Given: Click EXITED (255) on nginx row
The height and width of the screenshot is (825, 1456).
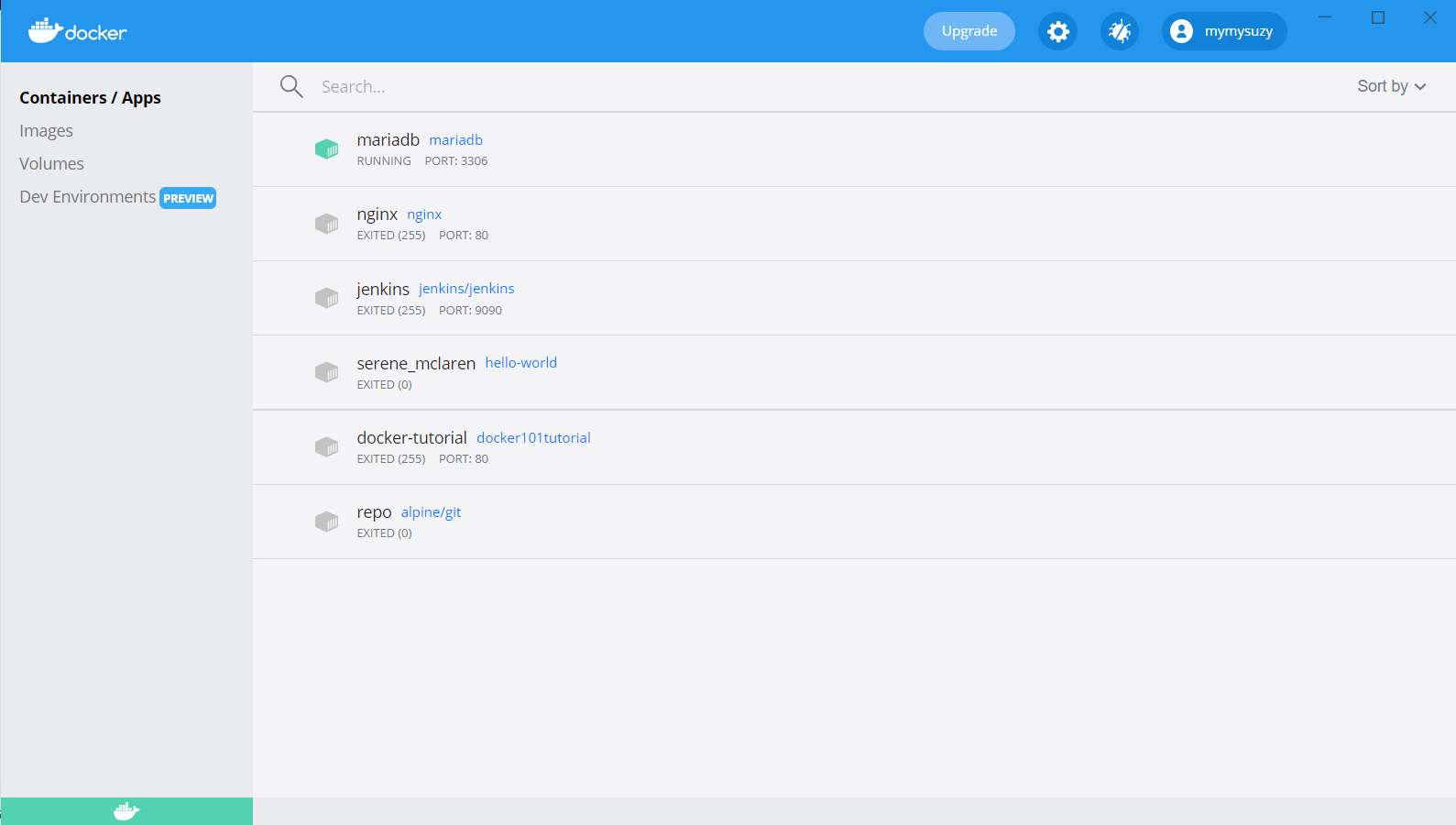Looking at the screenshot, I should coord(391,235).
